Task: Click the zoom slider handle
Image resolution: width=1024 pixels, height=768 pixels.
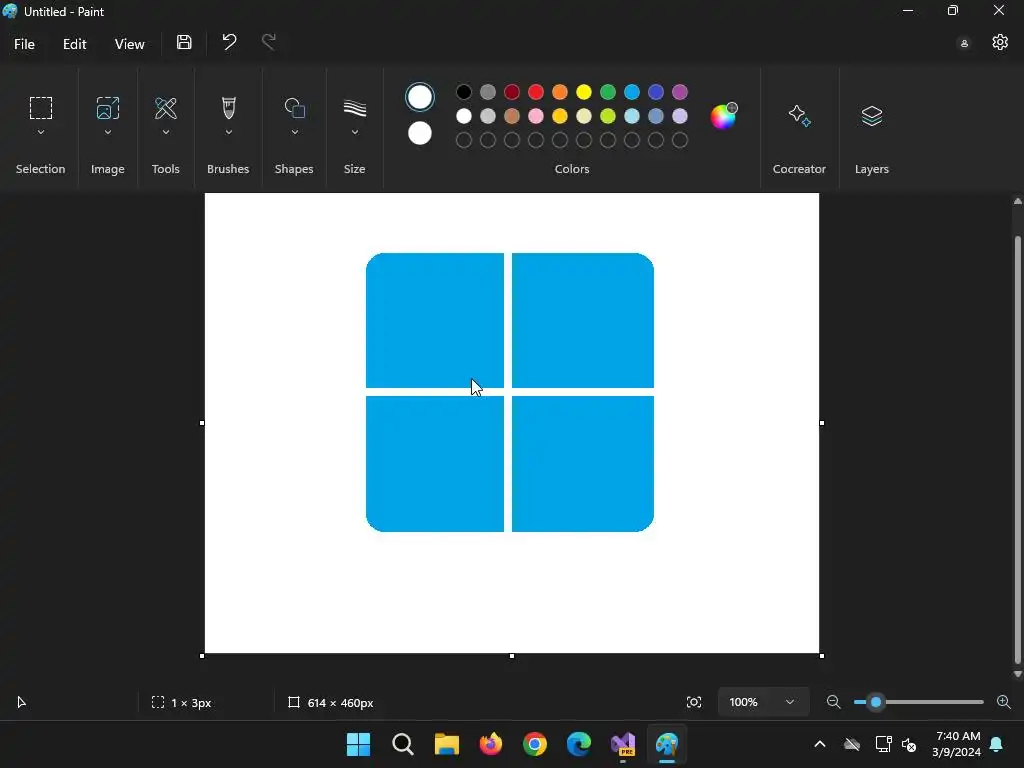Action: [x=876, y=702]
